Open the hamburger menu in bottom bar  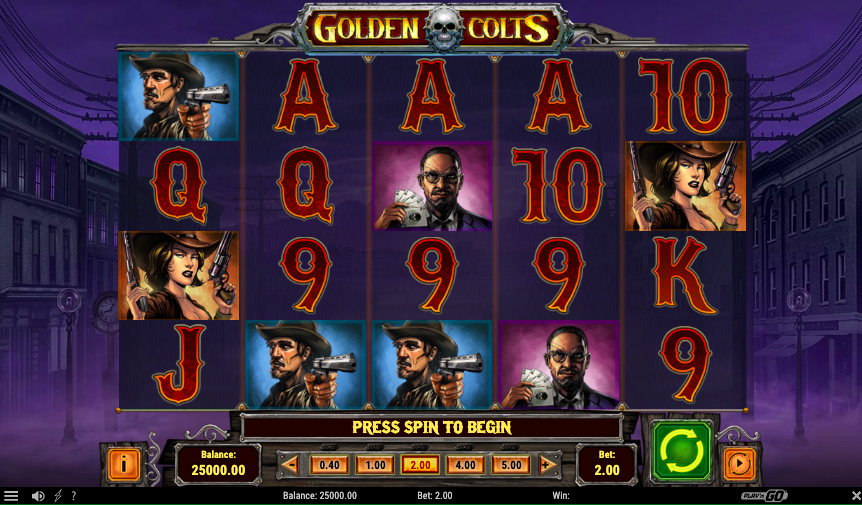(x=10, y=496)
